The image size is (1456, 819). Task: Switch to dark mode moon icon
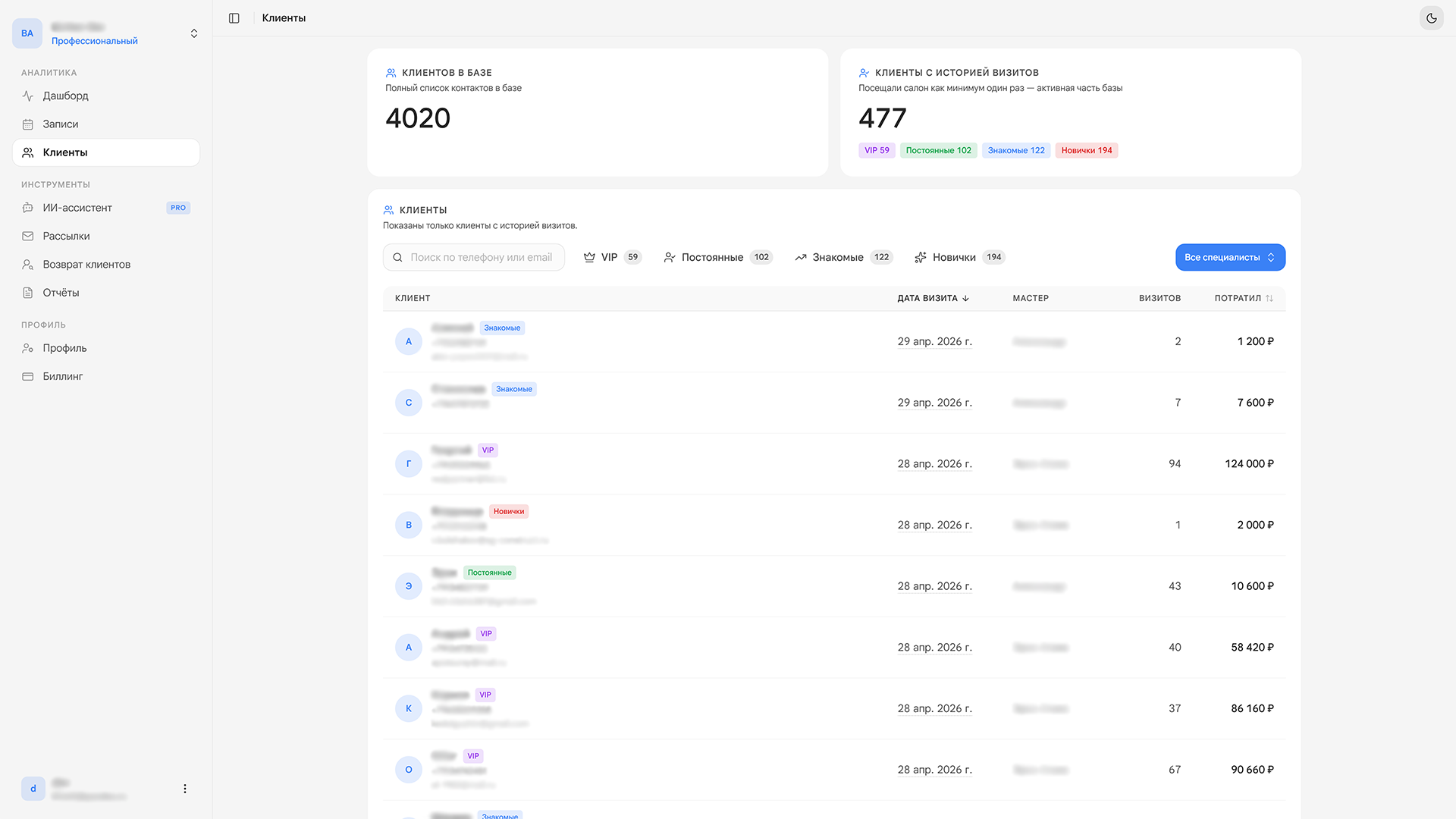point(1431,18)
